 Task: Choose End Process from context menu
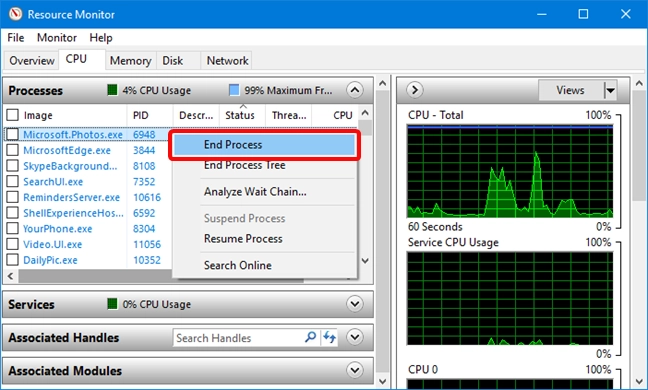tap(264, 145)
